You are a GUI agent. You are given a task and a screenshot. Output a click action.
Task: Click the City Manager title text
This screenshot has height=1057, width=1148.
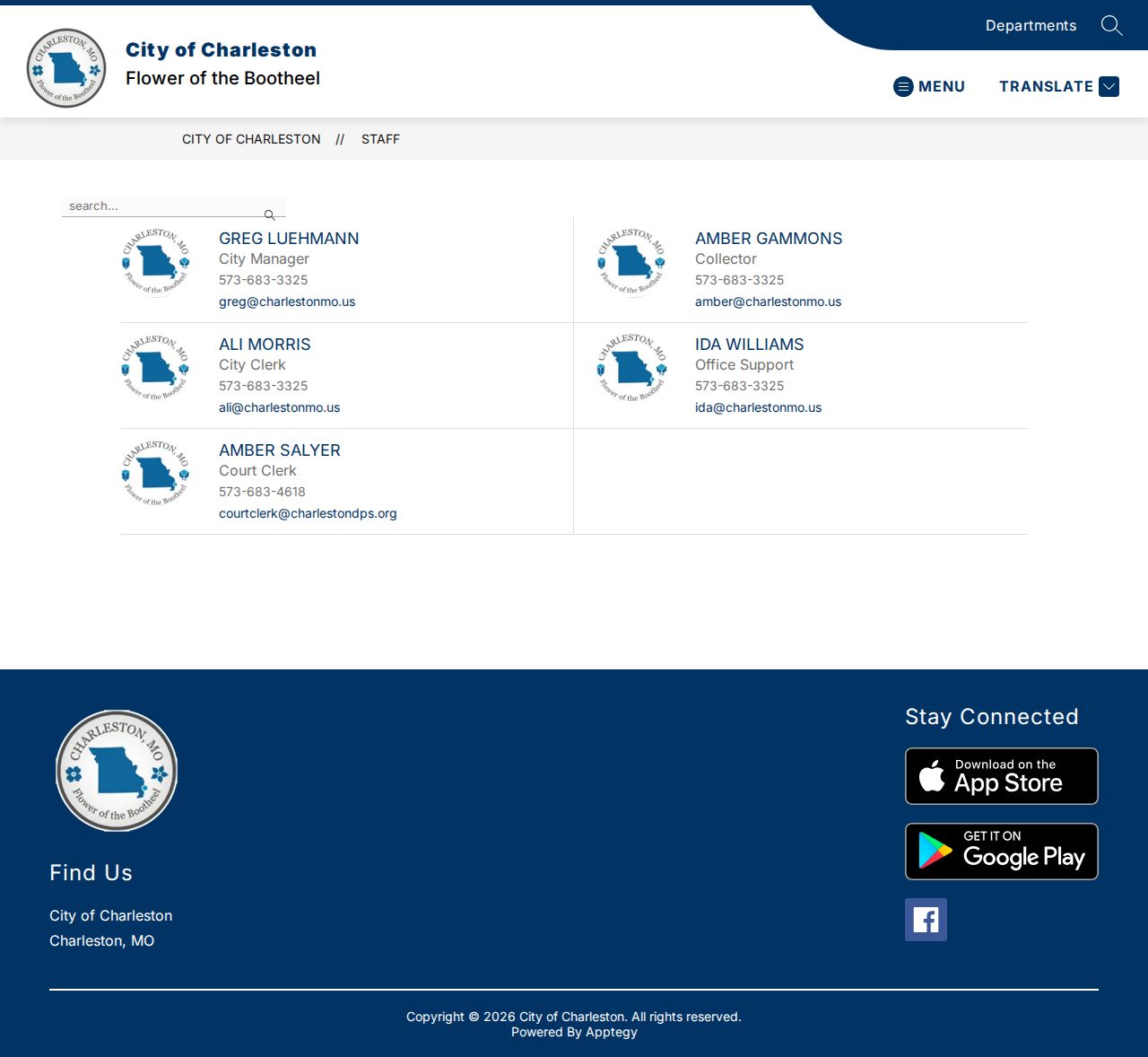(x=264, y=259)
